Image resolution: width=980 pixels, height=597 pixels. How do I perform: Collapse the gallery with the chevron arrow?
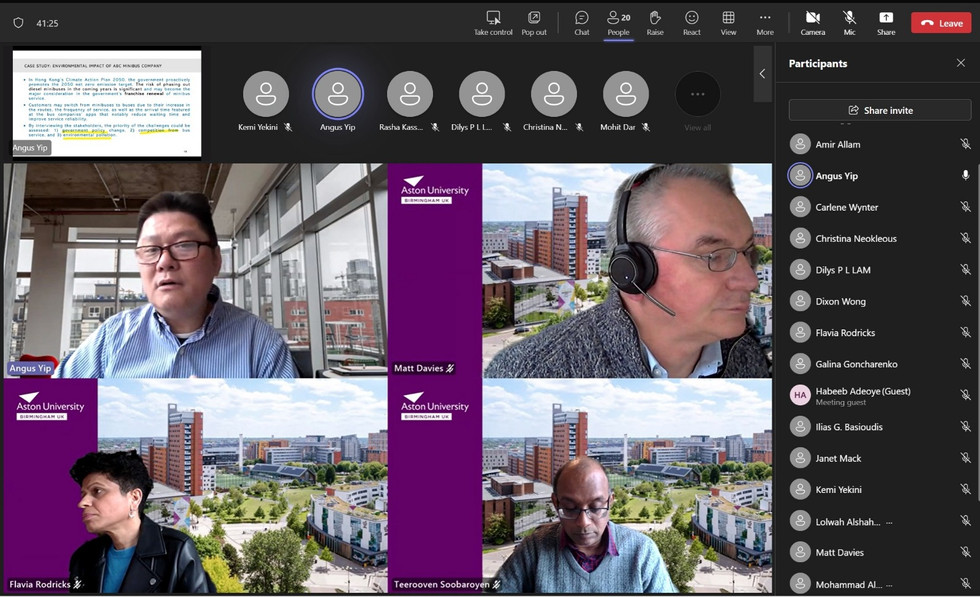click(762, 74)
